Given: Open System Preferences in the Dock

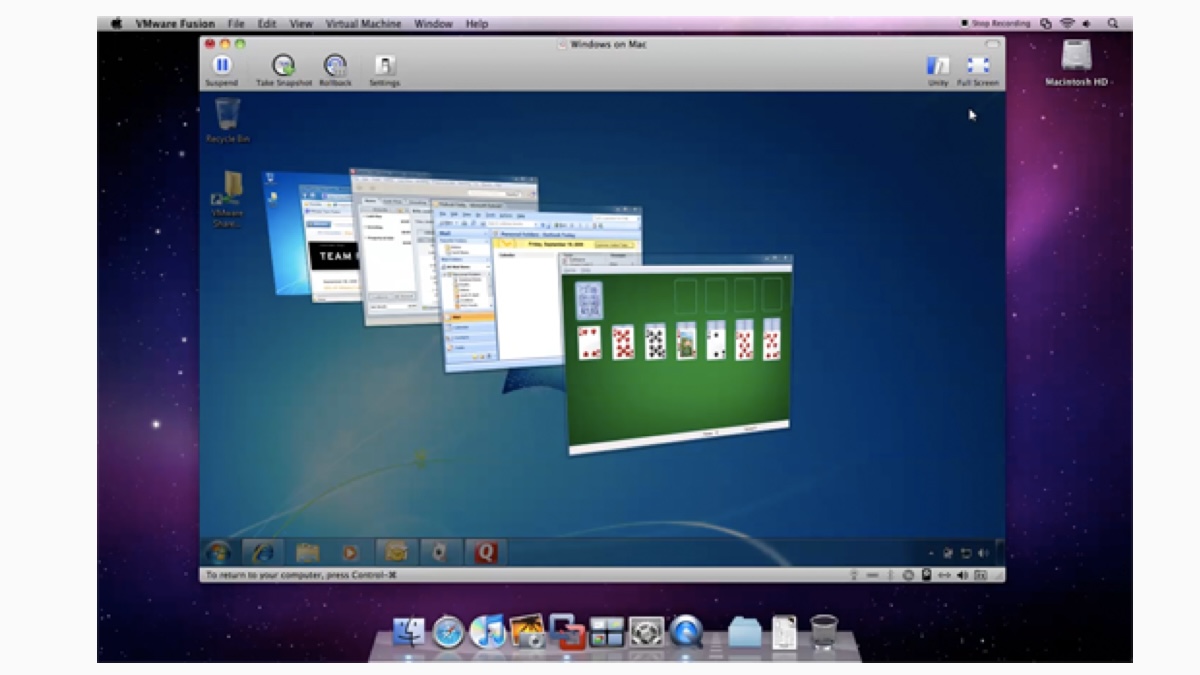Looking at the screenshot, I should coord(646,632).
